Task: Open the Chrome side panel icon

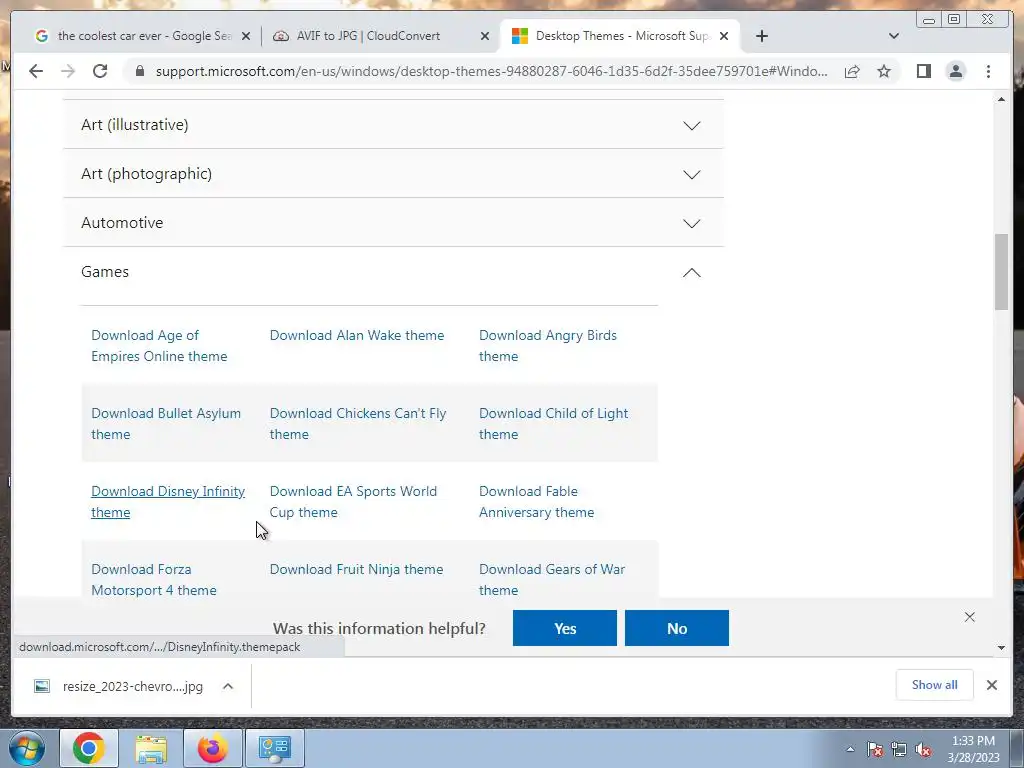Action: coord(923,71)
